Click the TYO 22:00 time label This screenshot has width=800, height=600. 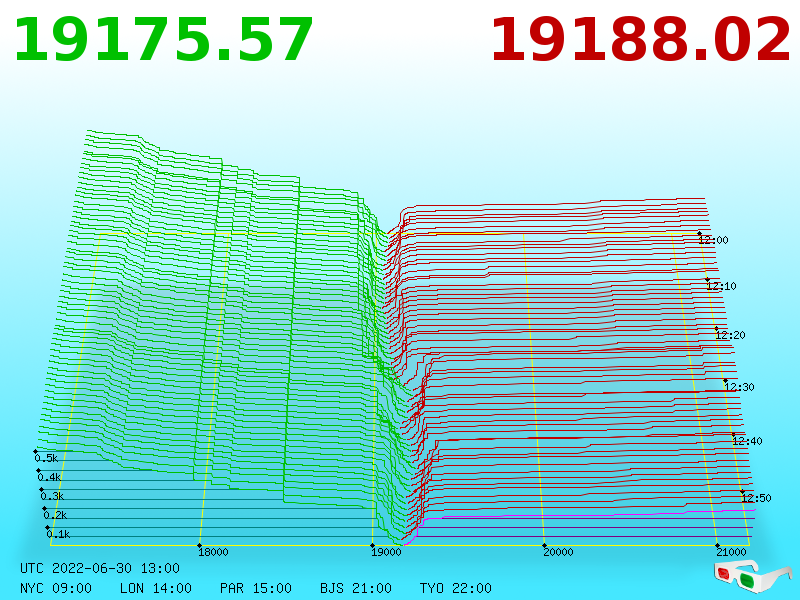(456, 588)
